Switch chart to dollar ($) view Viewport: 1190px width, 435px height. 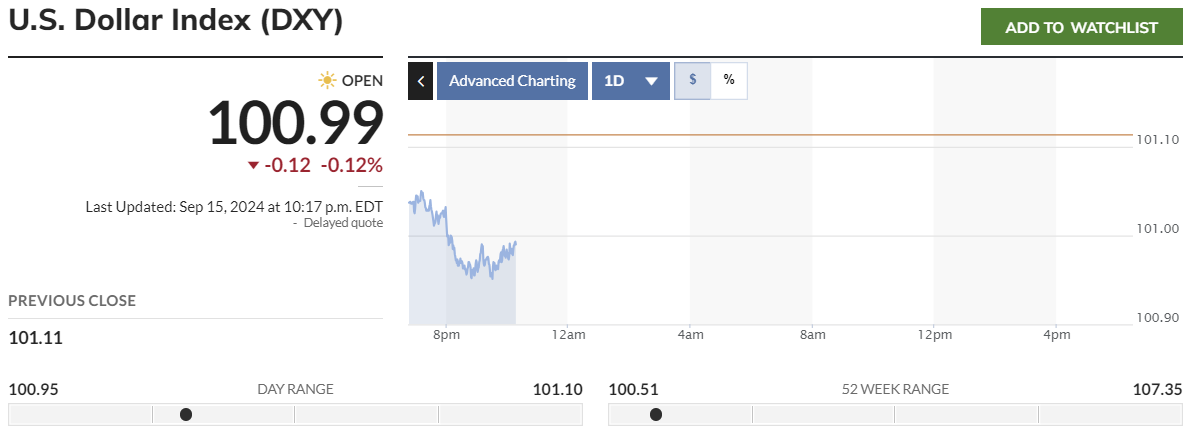coord(692,81)
